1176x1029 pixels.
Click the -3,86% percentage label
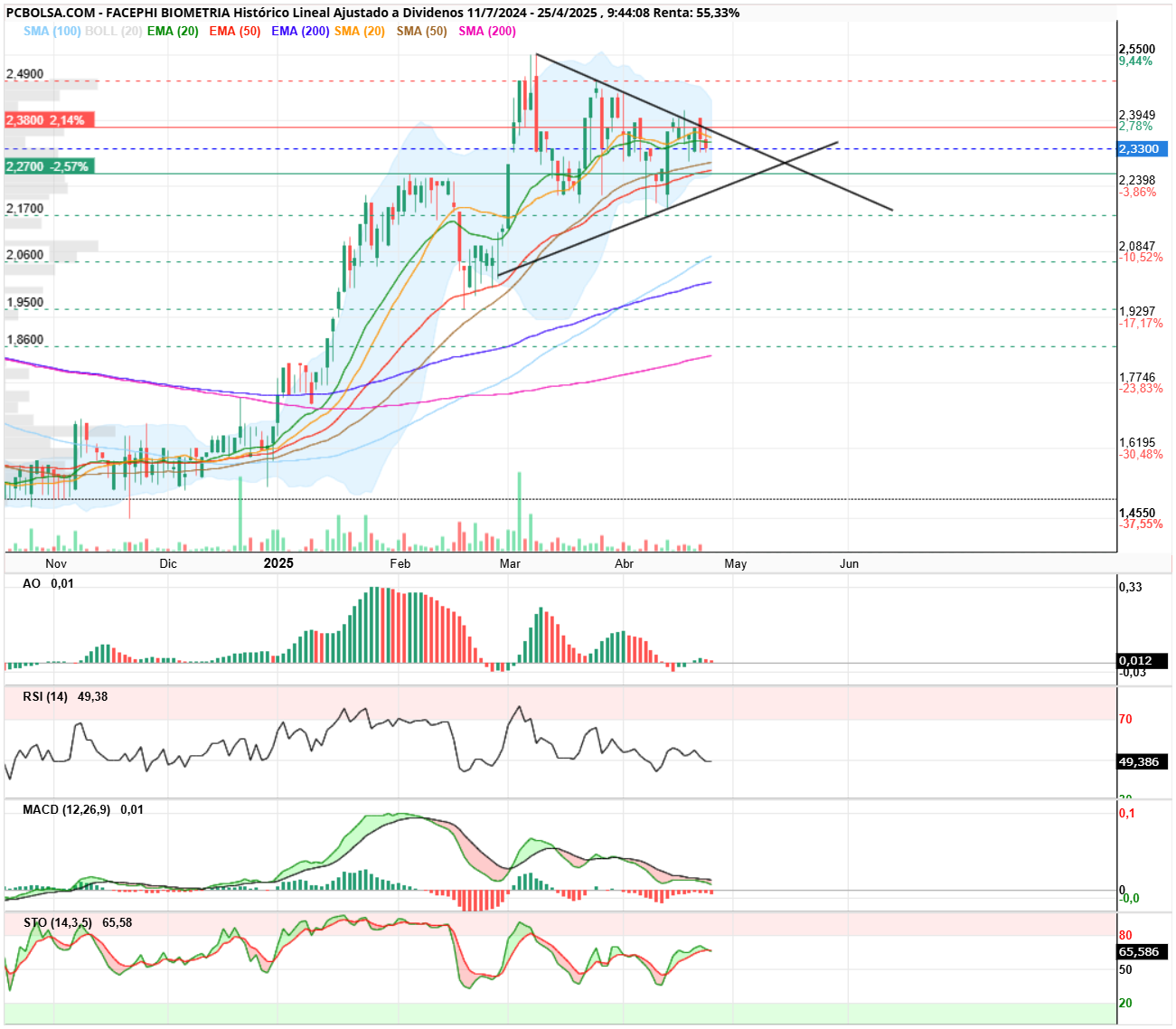coord(1138,193)
